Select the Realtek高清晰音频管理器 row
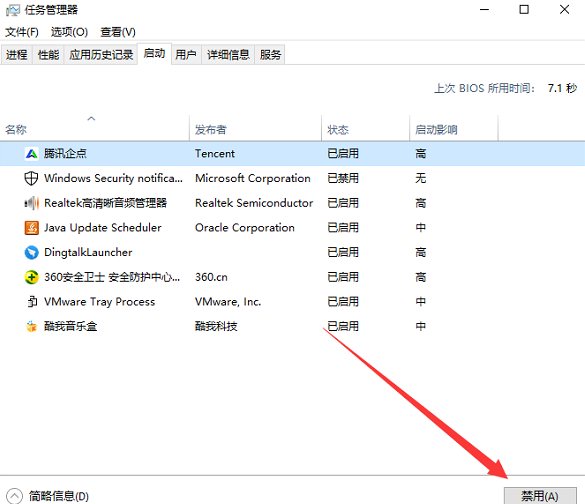This screenshot has height=504, width=585. point(292,203)
